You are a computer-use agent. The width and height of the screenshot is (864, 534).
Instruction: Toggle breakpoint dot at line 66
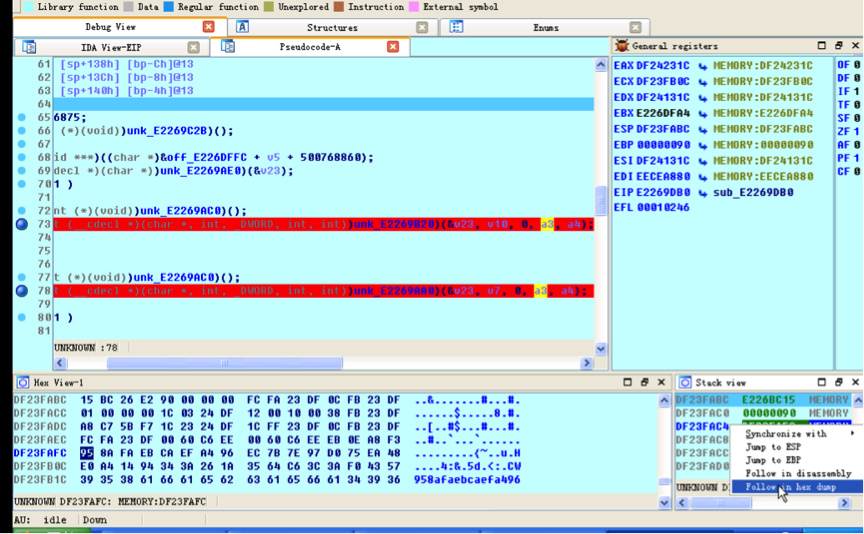coord(21,131)
